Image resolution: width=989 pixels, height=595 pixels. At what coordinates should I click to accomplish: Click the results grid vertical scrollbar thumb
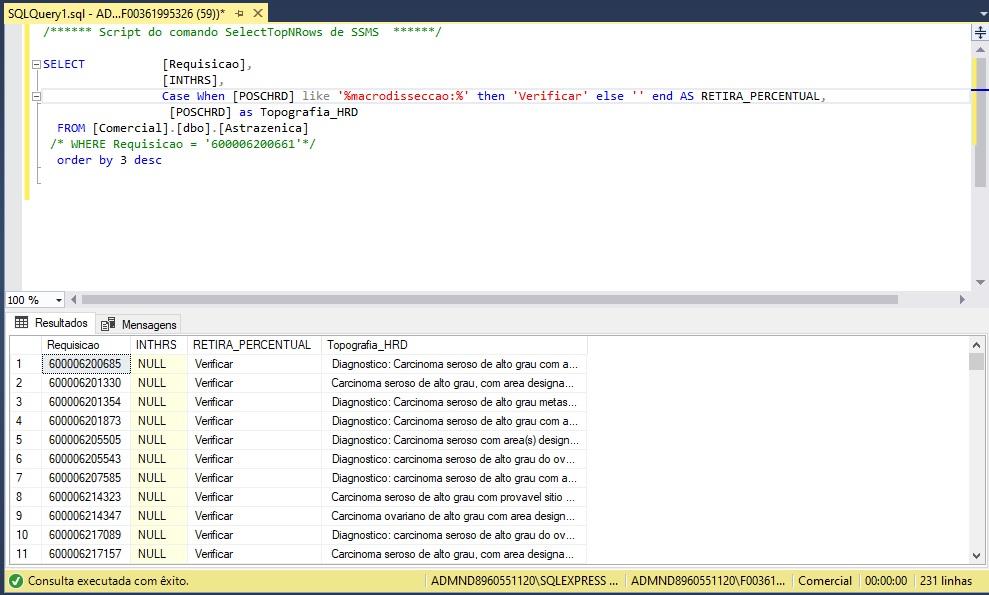[976, 362]
